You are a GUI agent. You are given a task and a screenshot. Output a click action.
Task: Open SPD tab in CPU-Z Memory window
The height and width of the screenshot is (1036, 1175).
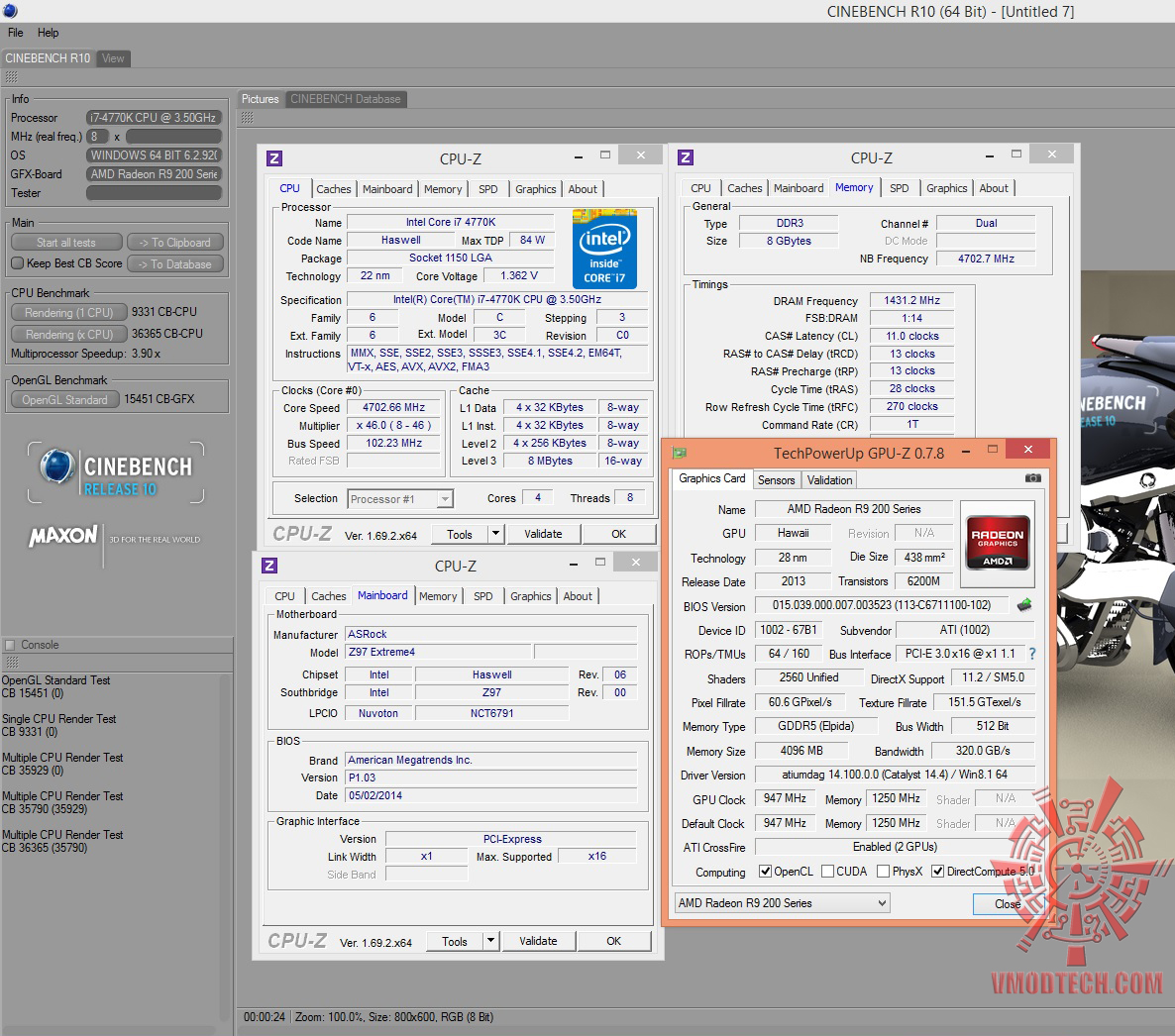900,188
